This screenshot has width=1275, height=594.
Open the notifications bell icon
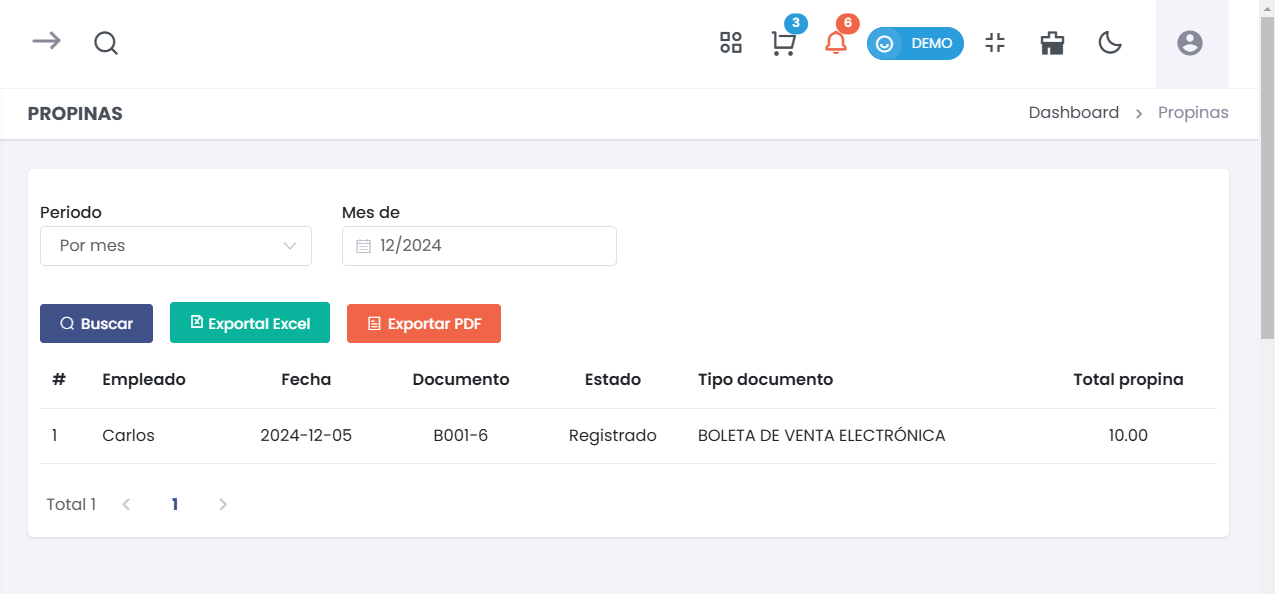[836, 44]
